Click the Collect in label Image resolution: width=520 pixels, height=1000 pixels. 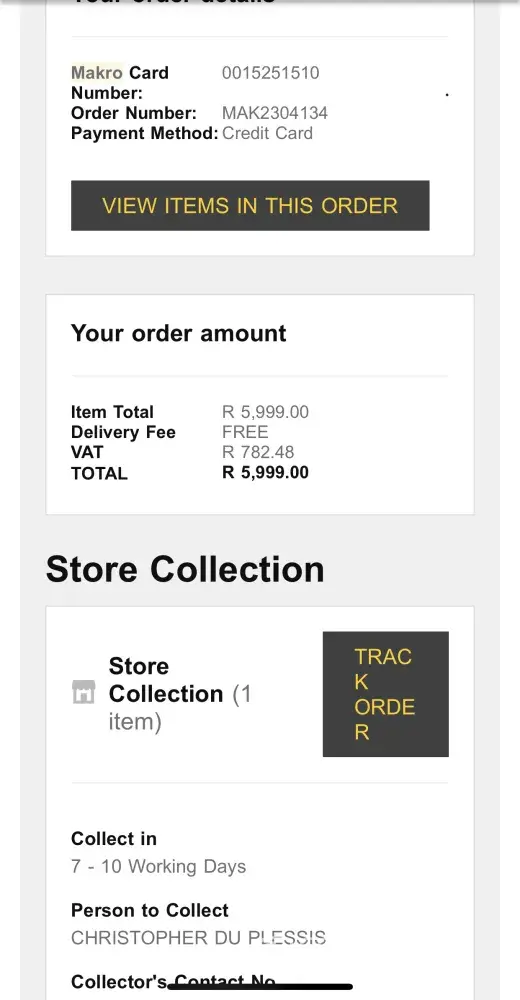point(114,839)
